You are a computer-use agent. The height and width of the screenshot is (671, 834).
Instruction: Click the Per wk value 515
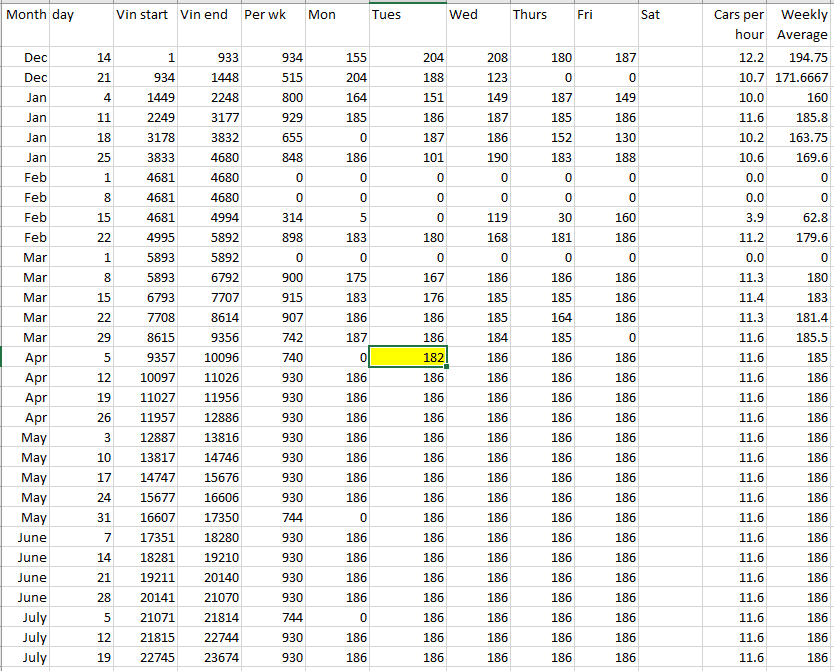click(272, 78)
